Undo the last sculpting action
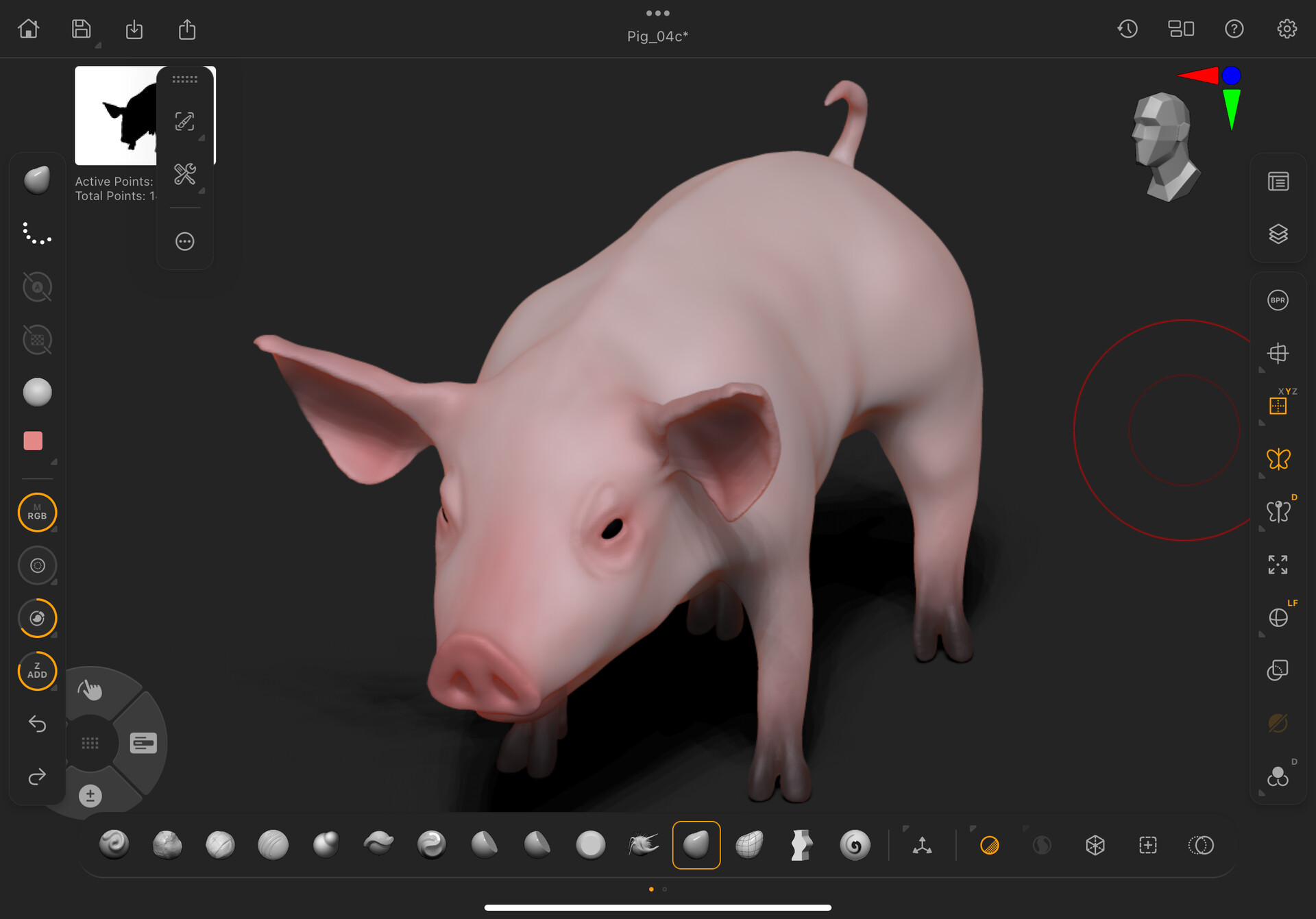The width and height of the screenshot is (1316, 919). pos(37,724)
